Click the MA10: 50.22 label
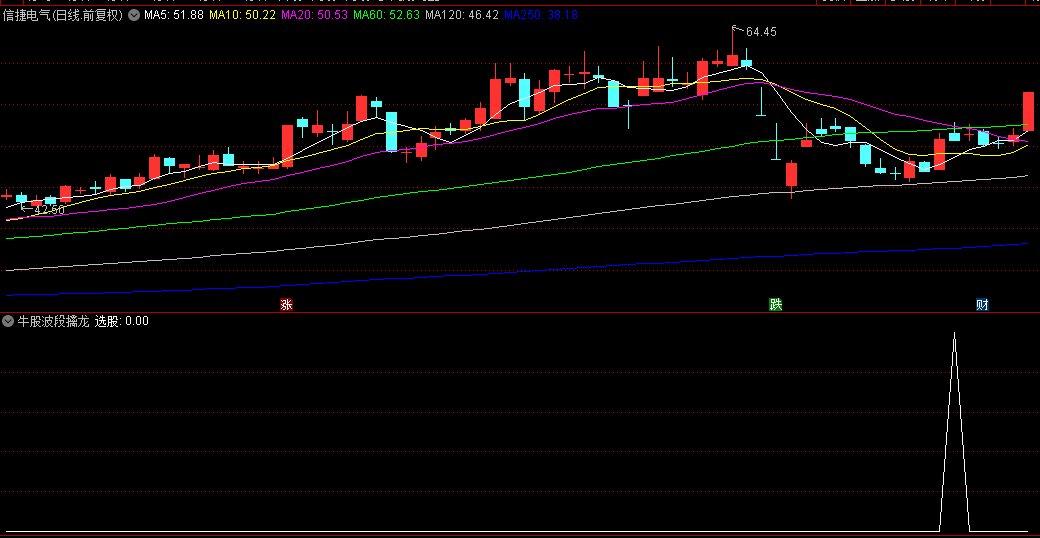This screenshot has height=538, width=1040. 242,15
